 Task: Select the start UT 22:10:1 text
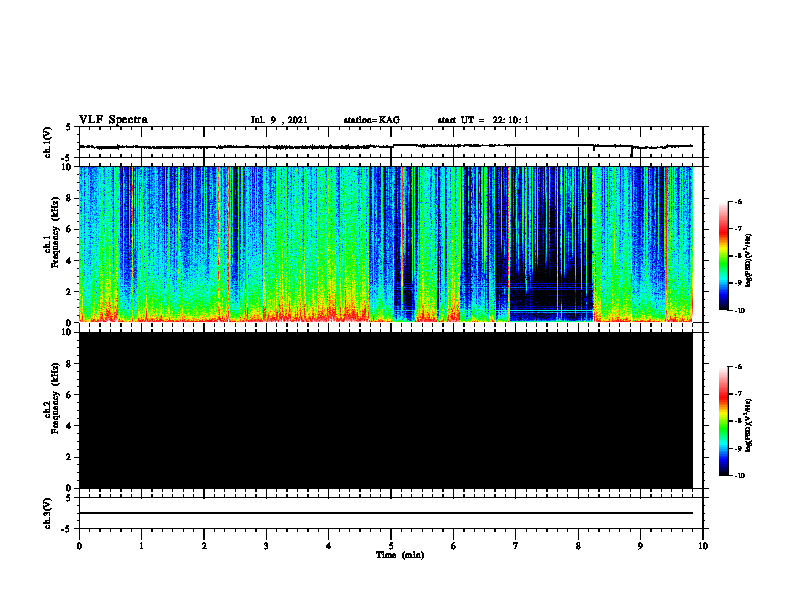click(x=483, y=120)
